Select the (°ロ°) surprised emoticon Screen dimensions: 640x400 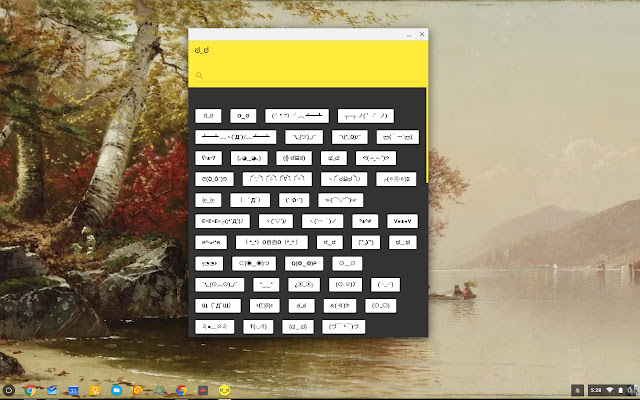pyautogui.click(x=294, y=200)
